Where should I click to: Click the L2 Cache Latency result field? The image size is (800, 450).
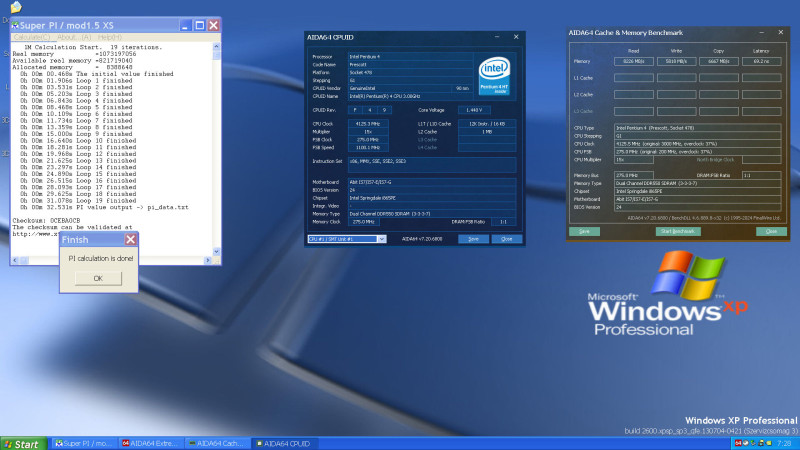click(761, 94)
